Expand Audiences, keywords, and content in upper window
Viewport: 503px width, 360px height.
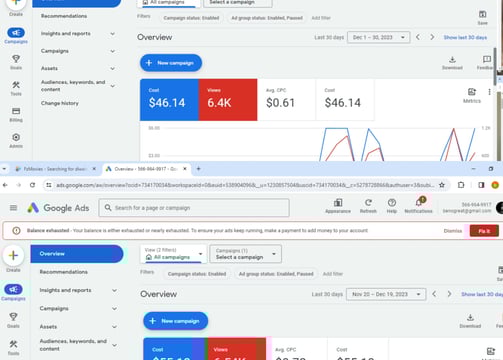tap(113, 86)
